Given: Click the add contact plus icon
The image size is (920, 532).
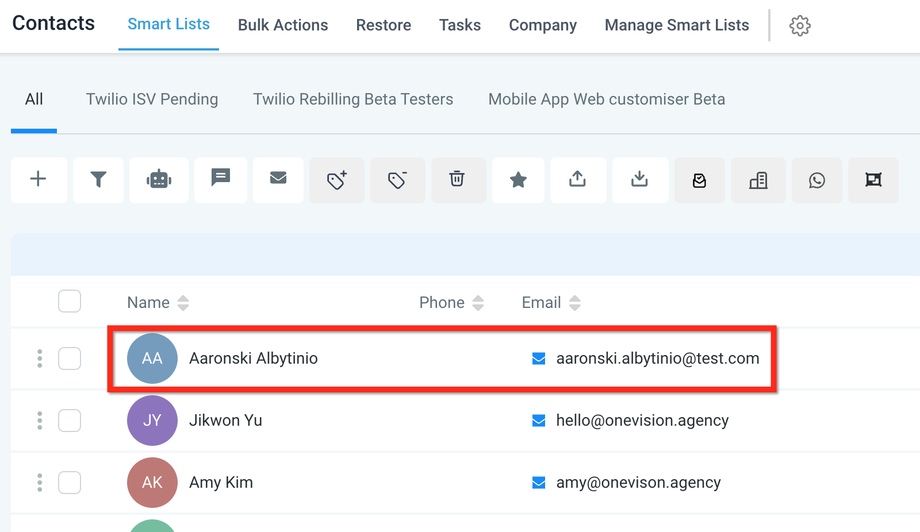Looking at the screenshot, I should pyautogui.click(x=38, y=180).
